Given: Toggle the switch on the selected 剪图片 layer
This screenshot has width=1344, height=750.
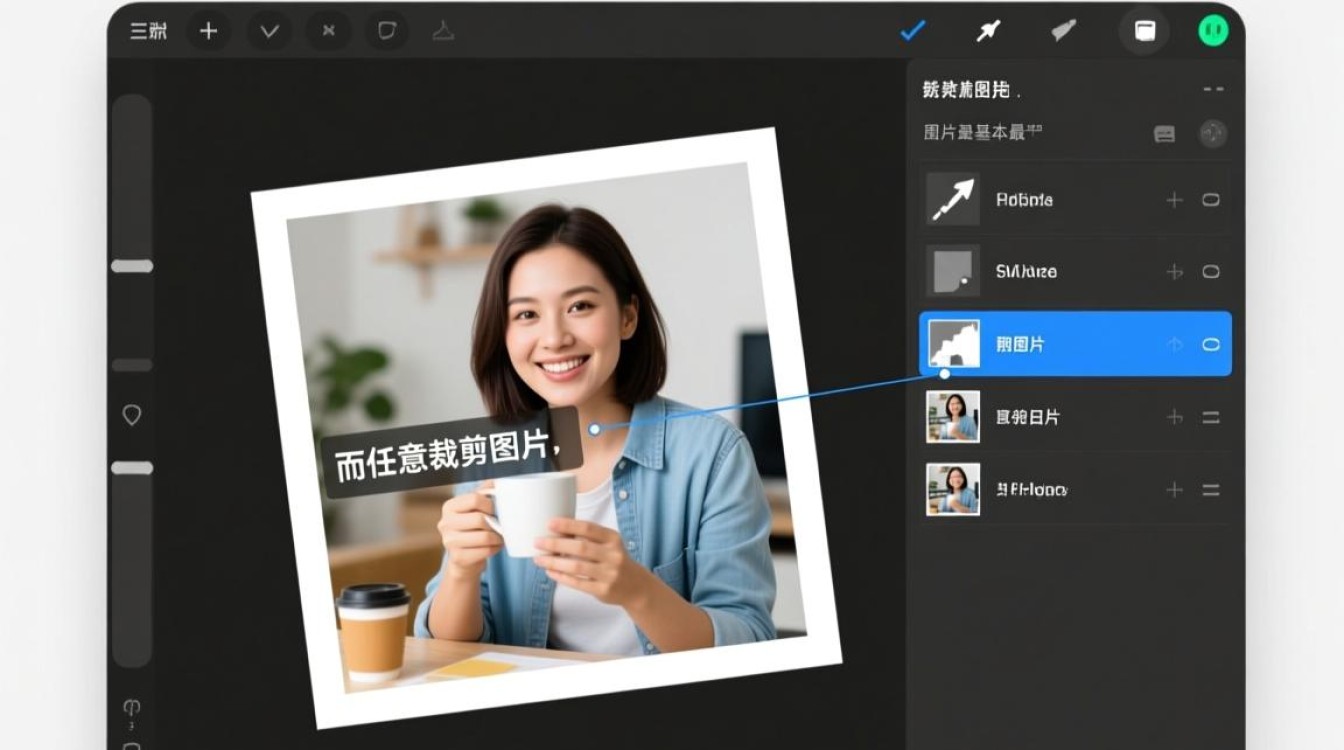Looking at the screenshot, I should click(x=1211, y=344).
